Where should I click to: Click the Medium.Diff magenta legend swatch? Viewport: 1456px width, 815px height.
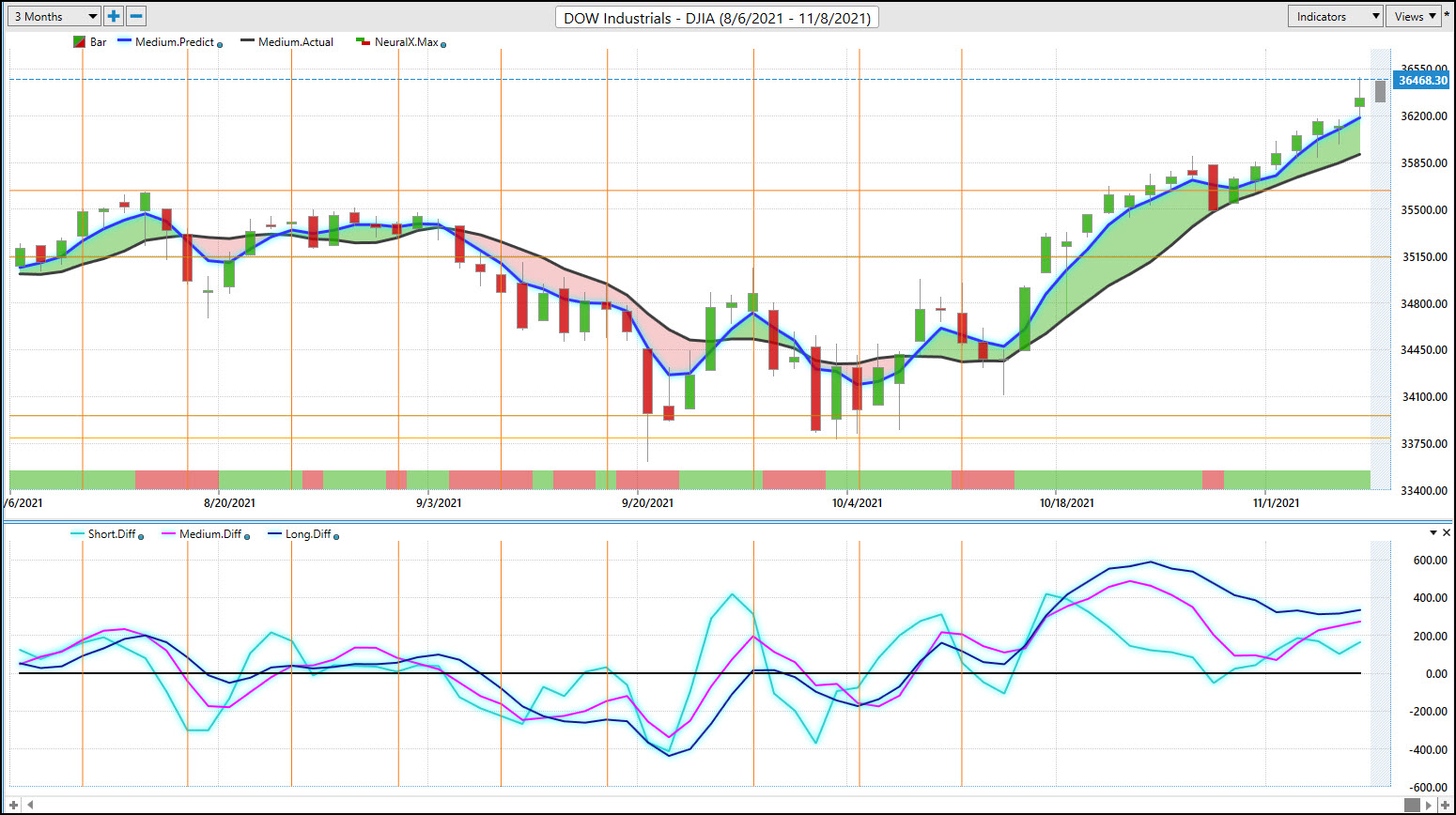click(169, 533)
